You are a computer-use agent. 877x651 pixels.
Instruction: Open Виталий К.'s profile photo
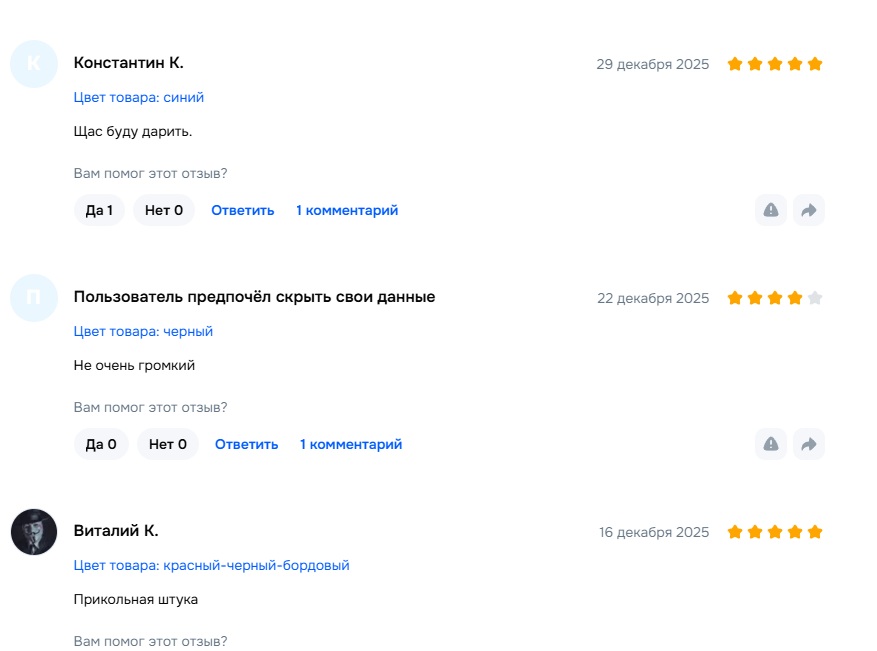[34, 532]
